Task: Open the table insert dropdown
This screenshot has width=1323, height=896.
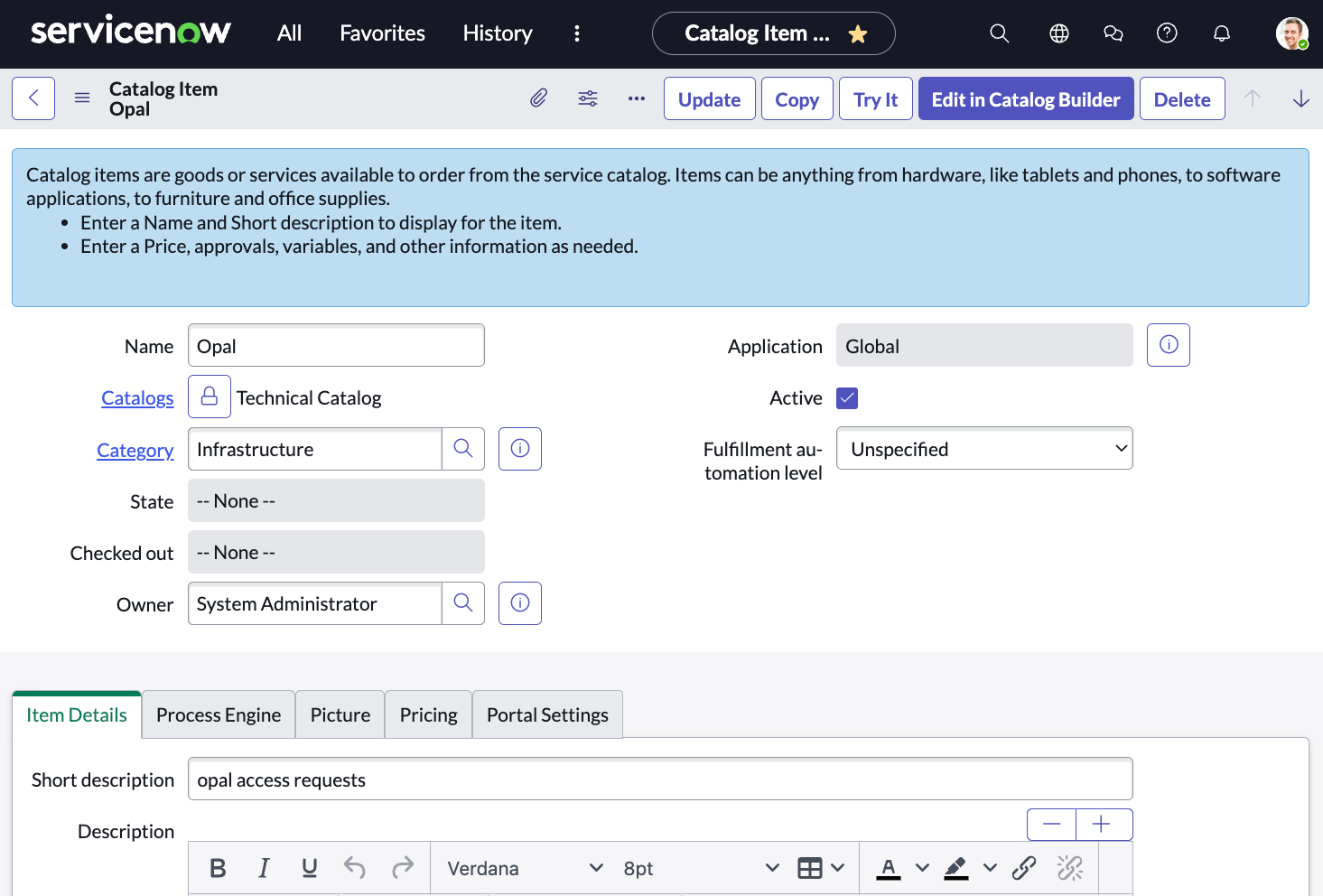Action: click(x=821, y=868)
